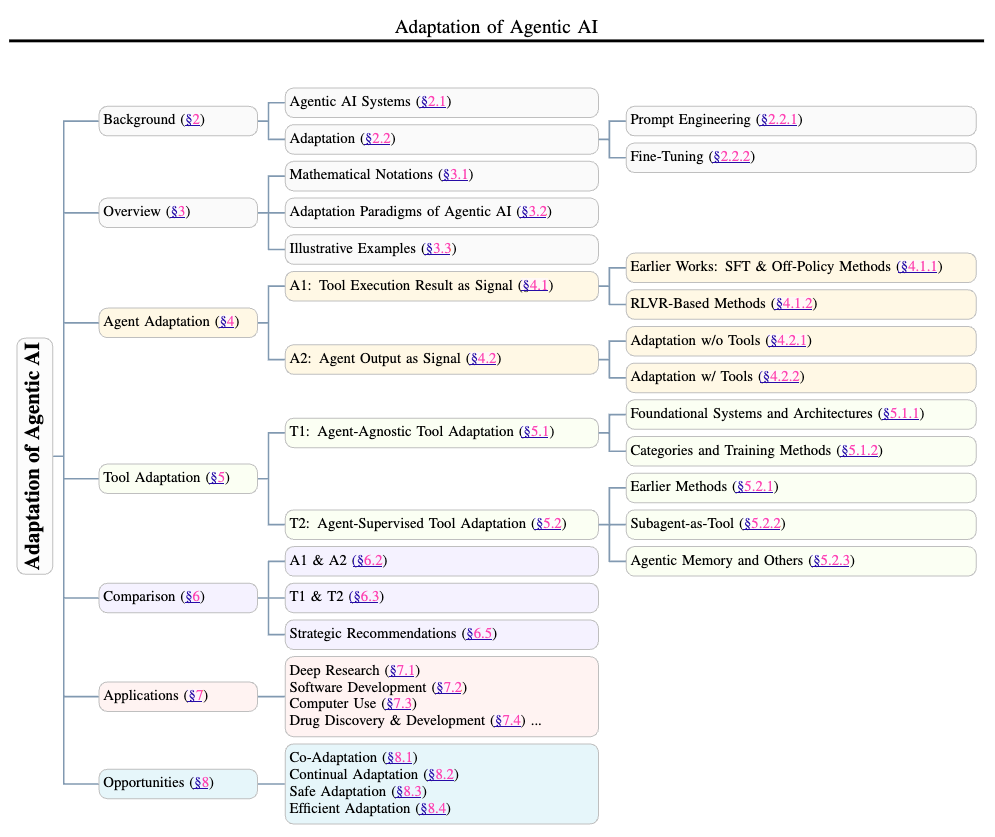
Task: Open §5.2.3 Agentic Memory link
Action: coord(832,561)
